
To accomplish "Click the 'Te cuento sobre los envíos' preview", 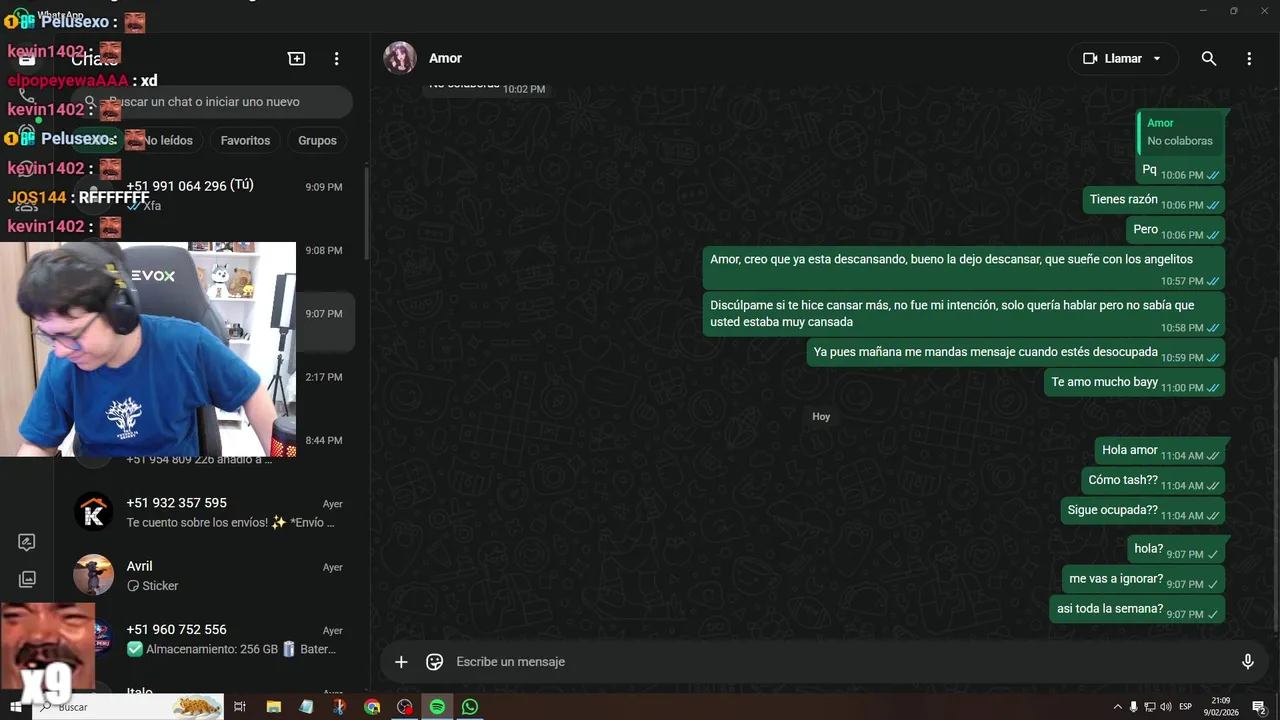I will tap(230, 523).
